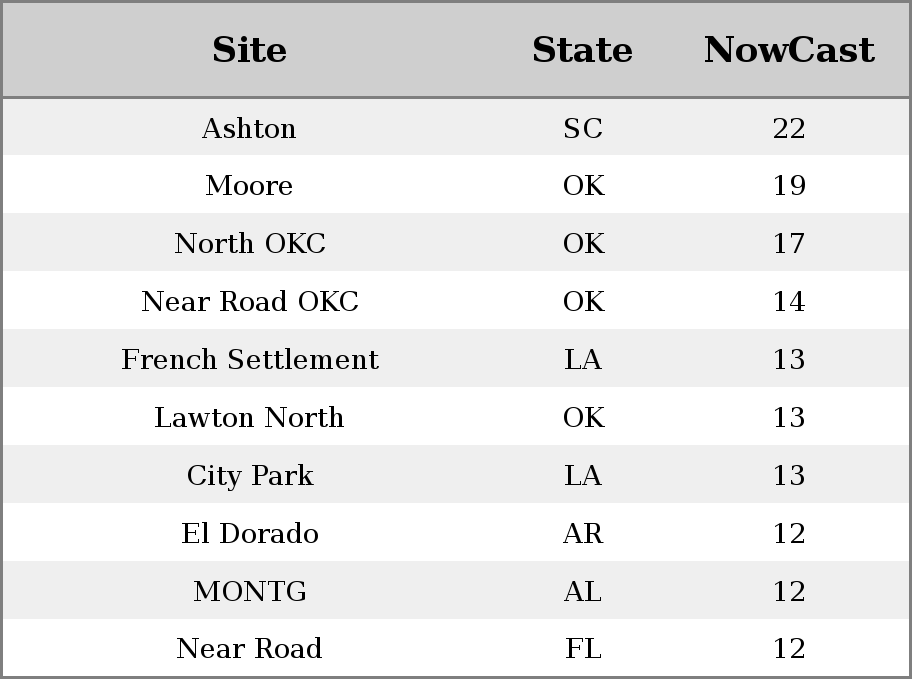Select NowCast value 19 for Moore

[789, 186]
